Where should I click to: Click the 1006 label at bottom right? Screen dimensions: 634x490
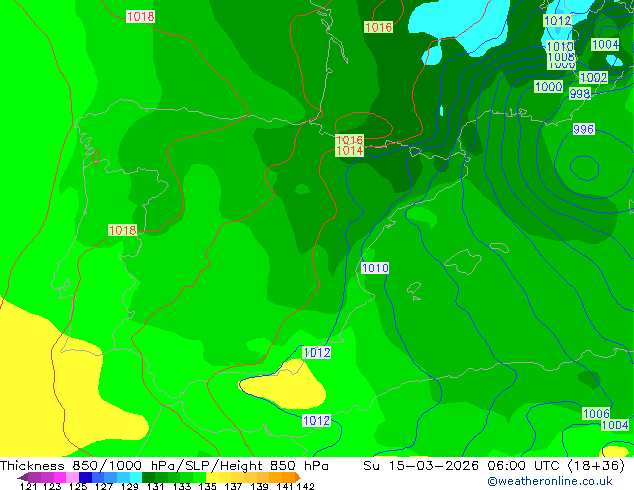tap(596, 413)
